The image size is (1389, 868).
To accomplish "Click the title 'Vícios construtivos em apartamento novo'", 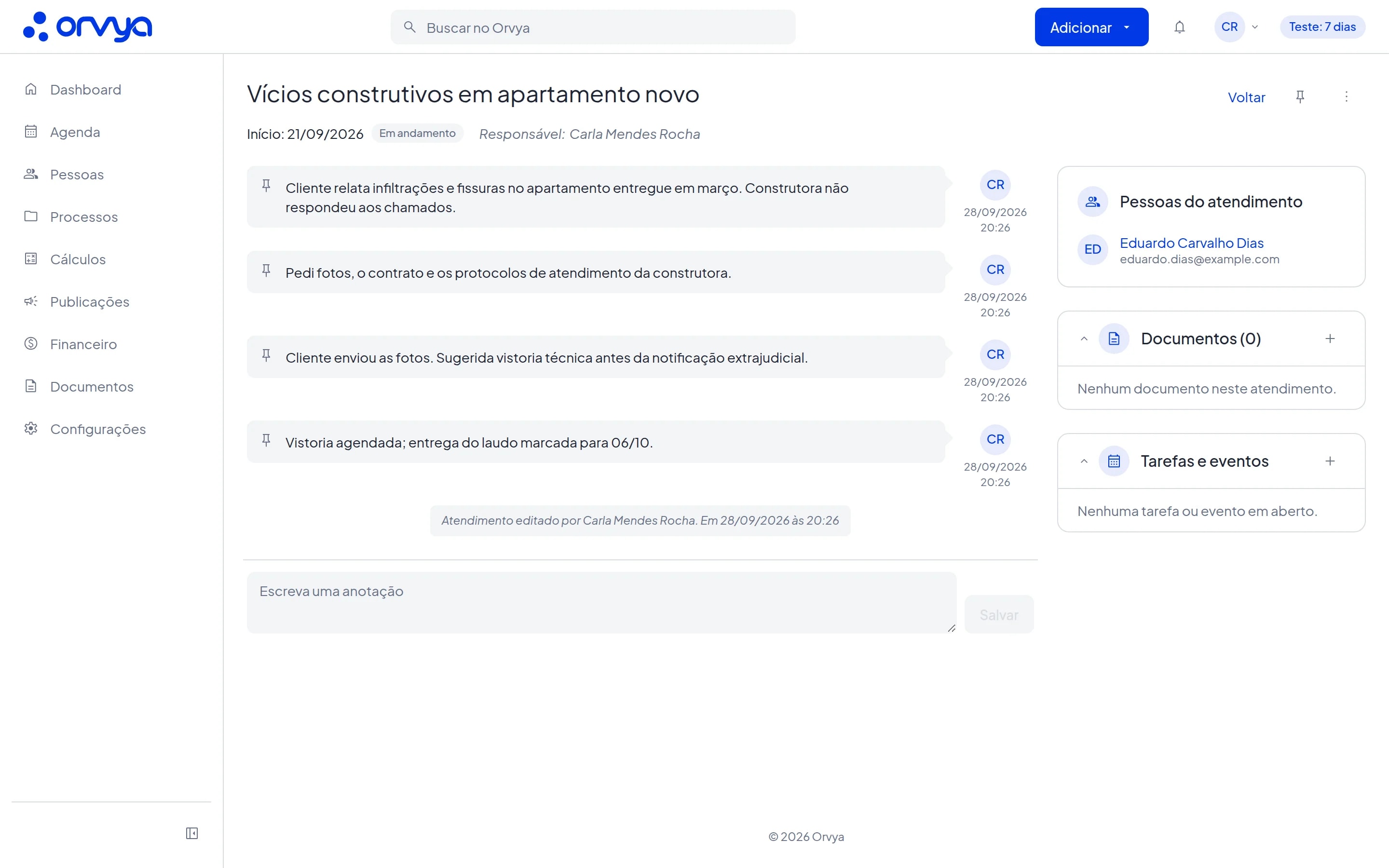I will coord(473,94).
